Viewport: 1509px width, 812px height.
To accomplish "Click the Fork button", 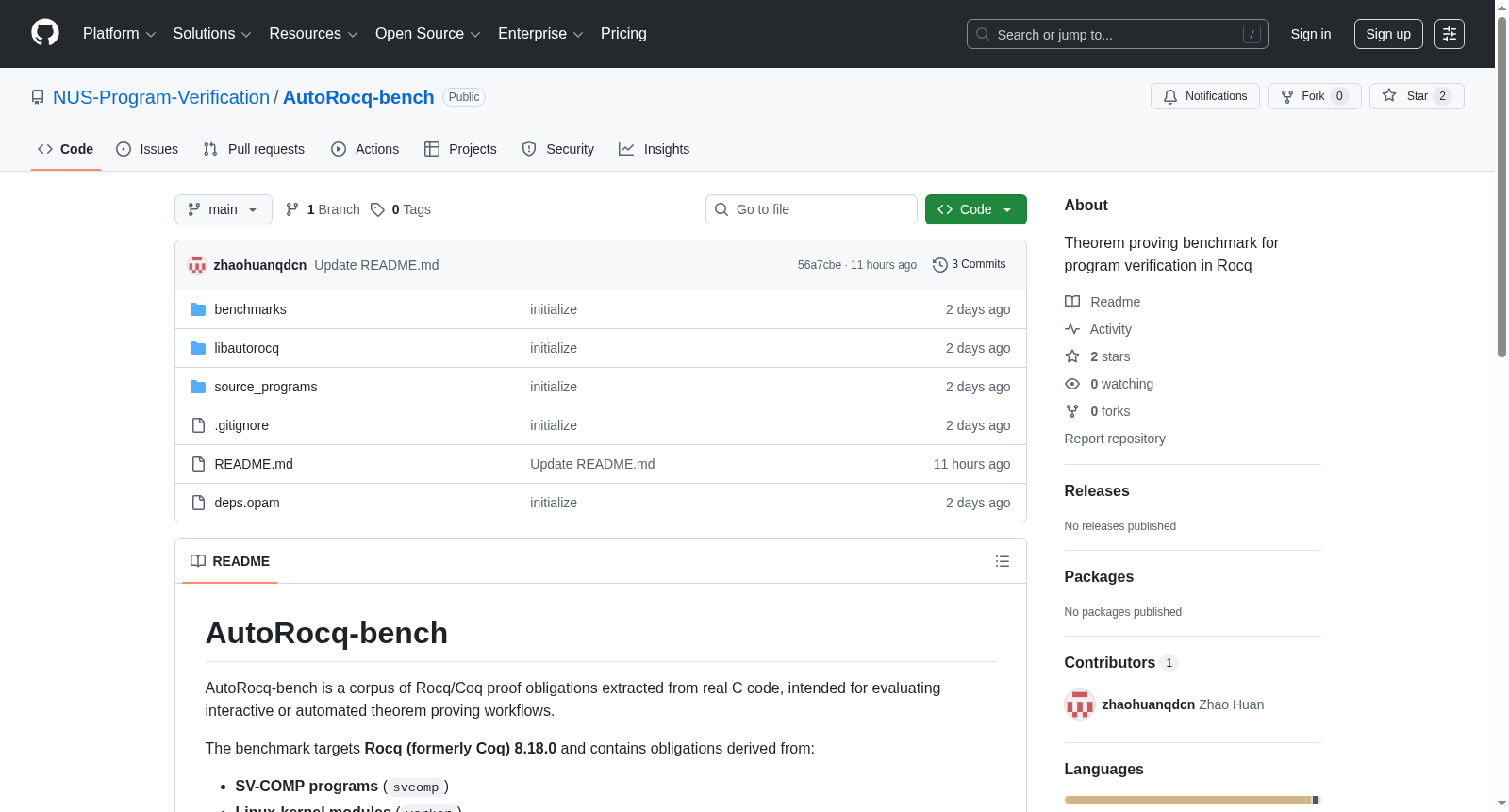I will (1315, 96).
